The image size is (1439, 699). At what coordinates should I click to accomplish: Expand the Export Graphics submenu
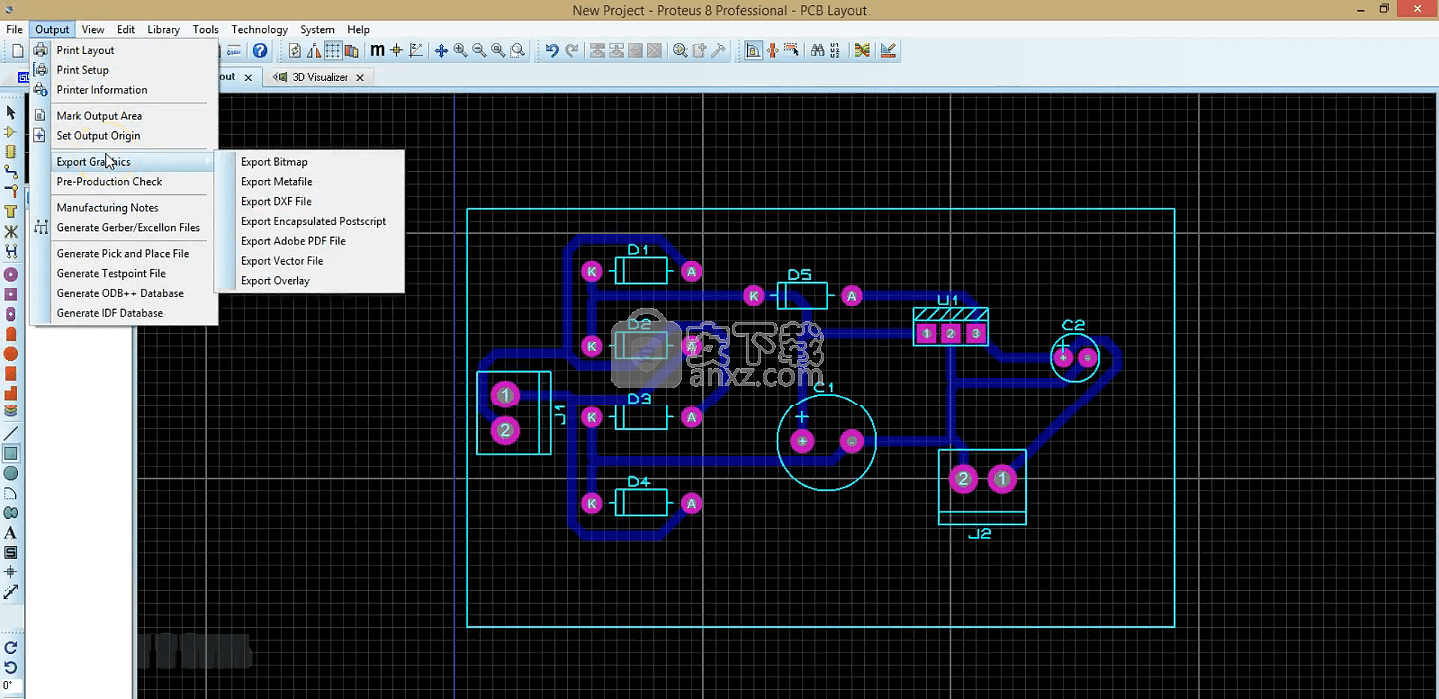93,162
